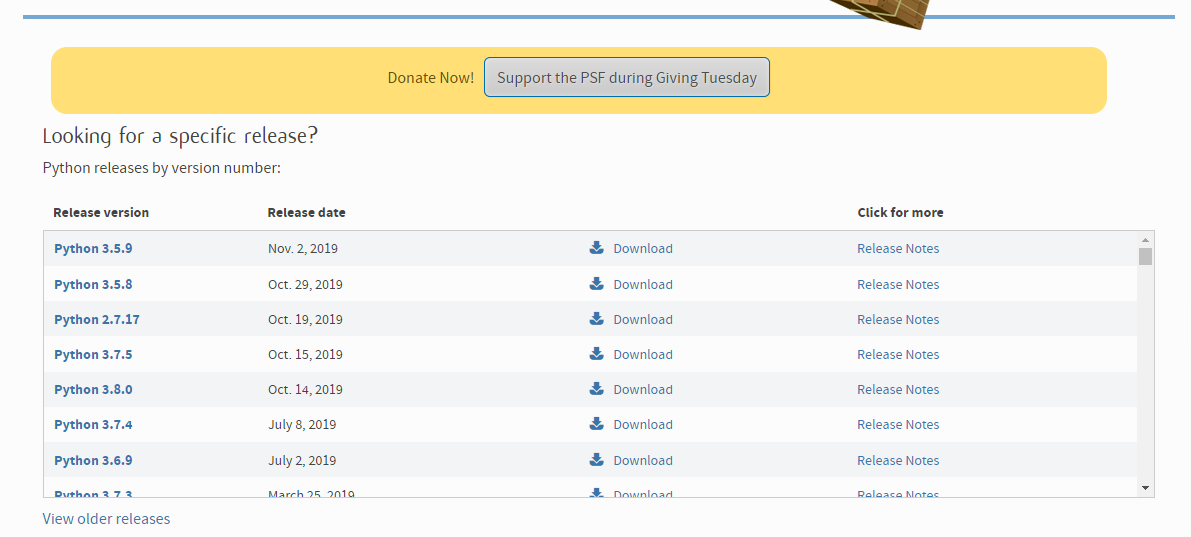Select the date Oct. 15, 2019

305,354
